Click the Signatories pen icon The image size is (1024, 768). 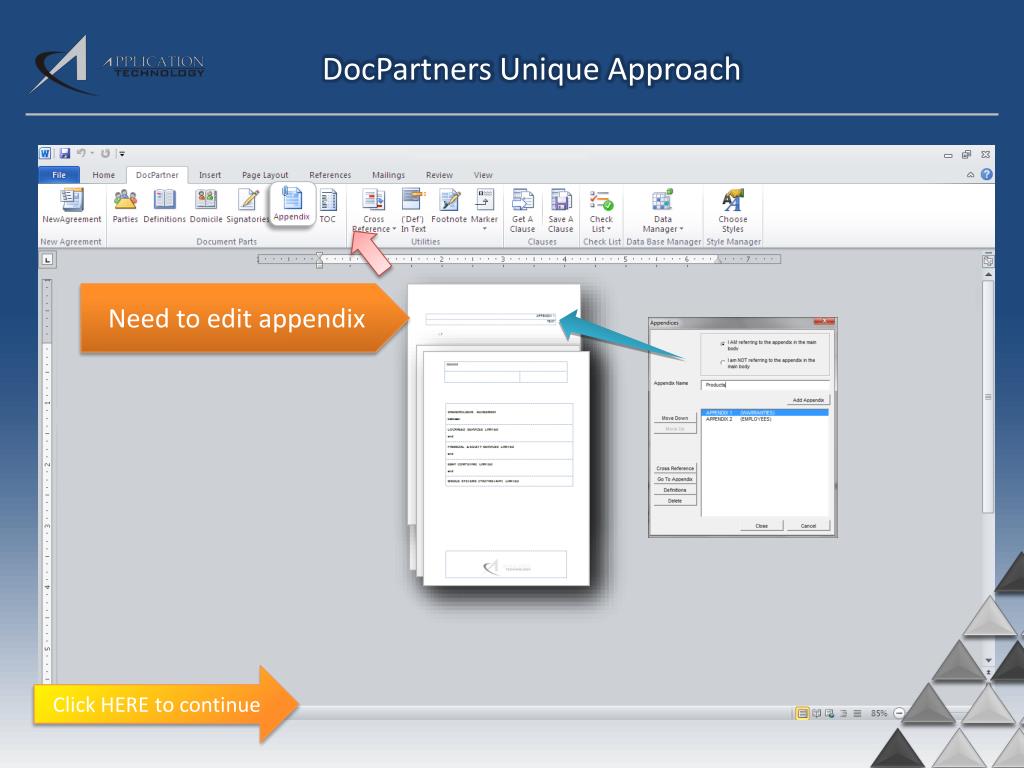point(248,199)
